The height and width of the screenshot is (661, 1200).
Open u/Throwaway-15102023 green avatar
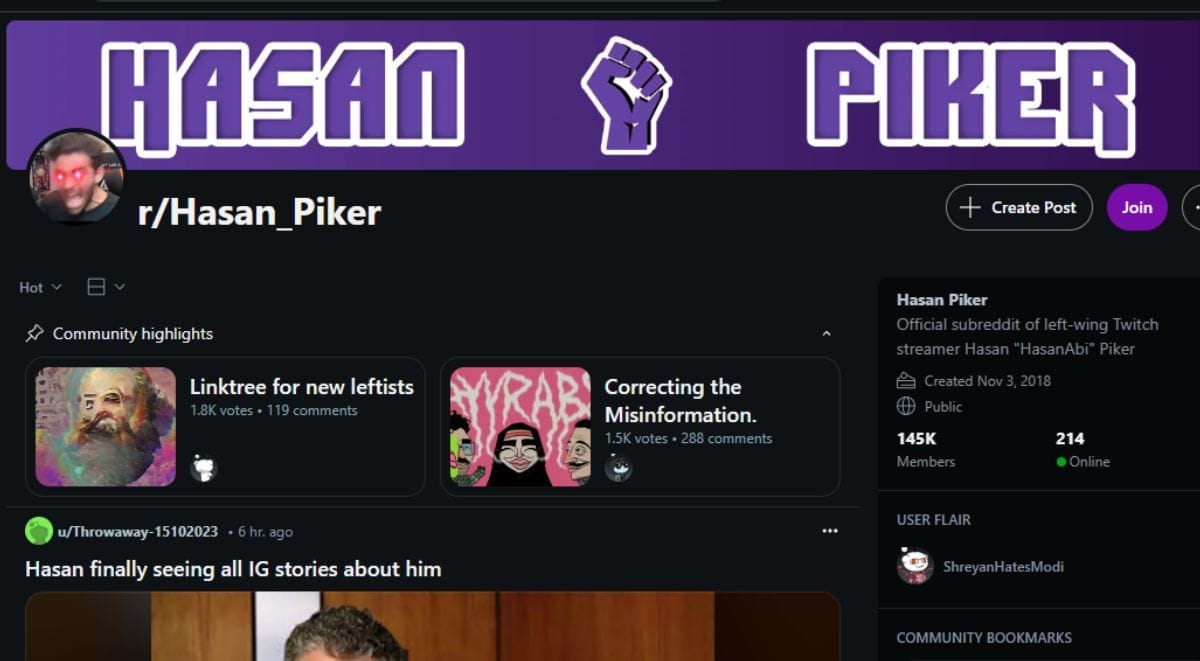coord(38,531)
